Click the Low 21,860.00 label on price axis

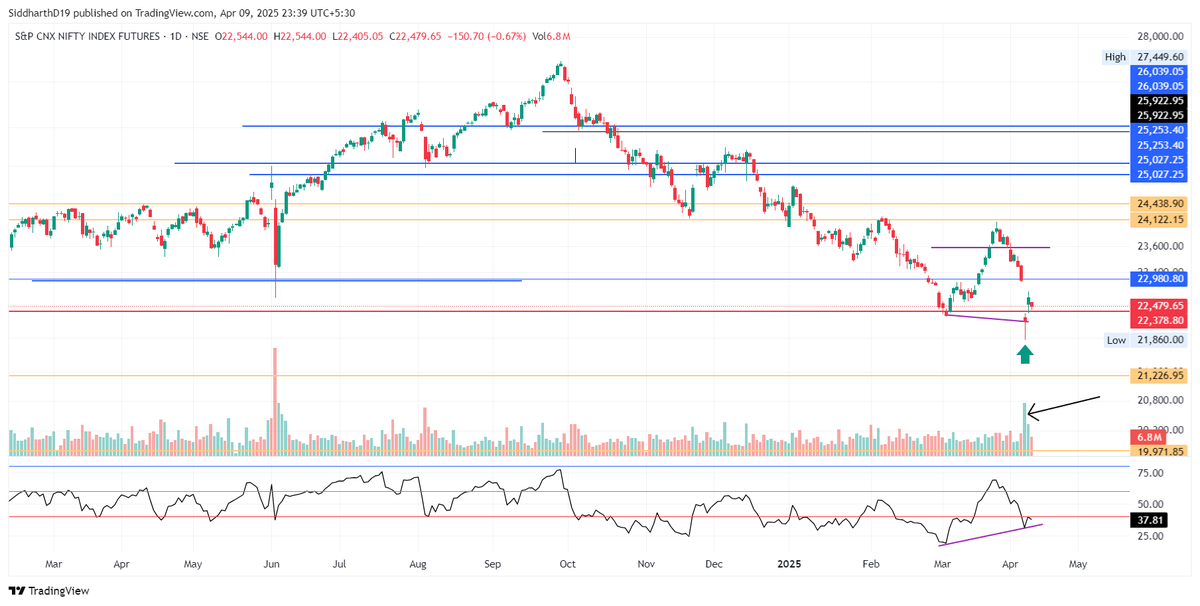pos(1146,341)
